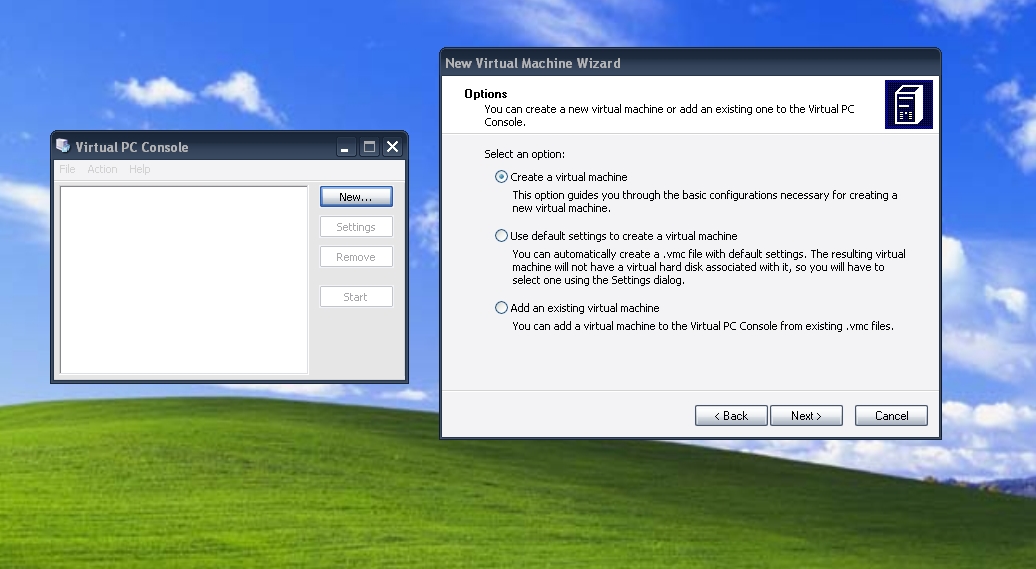Click the server tower icon in wizard header
The height and width of the screenshot is (569, 1036).
(x=908, y=104)
